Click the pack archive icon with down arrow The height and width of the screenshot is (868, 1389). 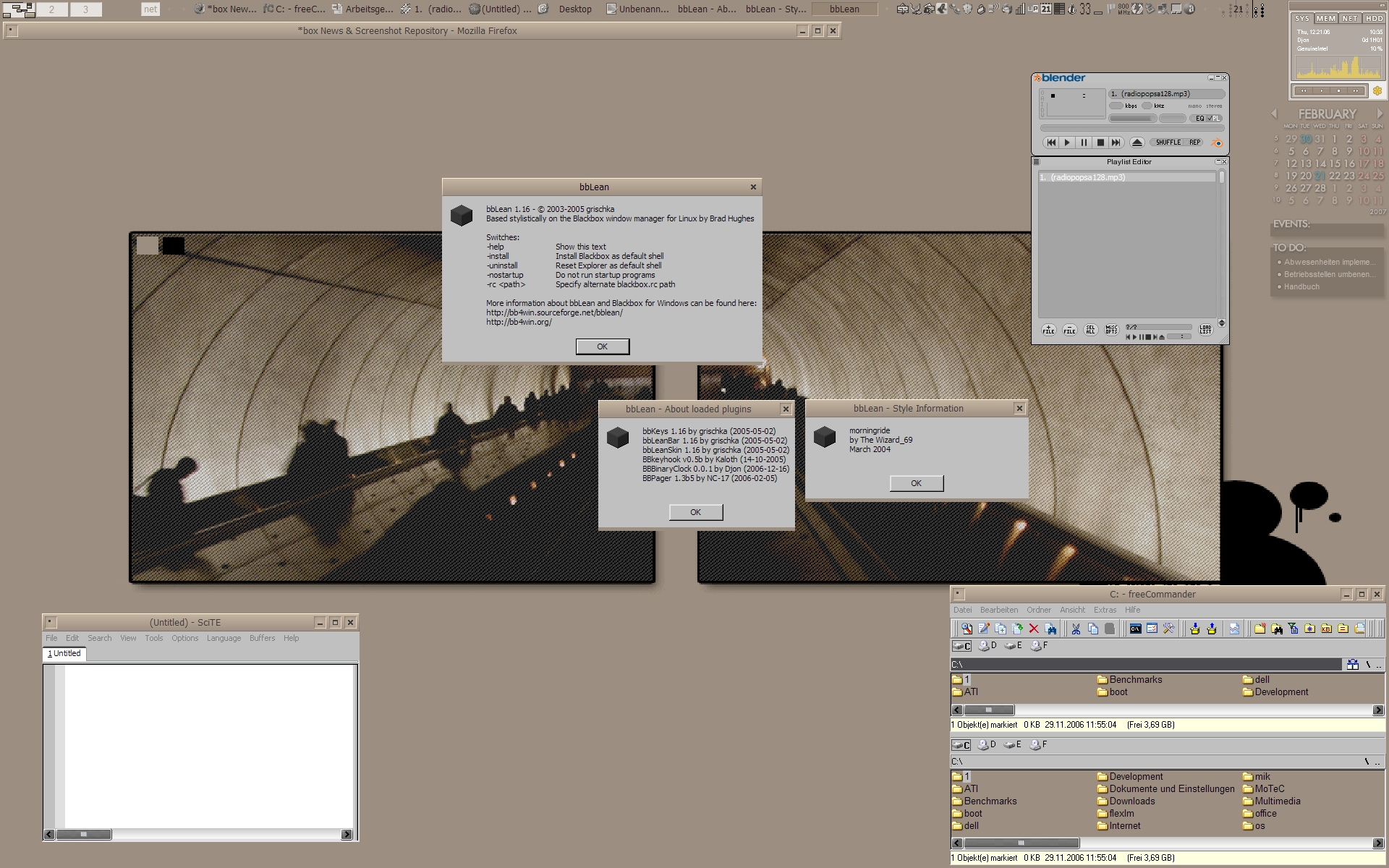(1195, 629)
